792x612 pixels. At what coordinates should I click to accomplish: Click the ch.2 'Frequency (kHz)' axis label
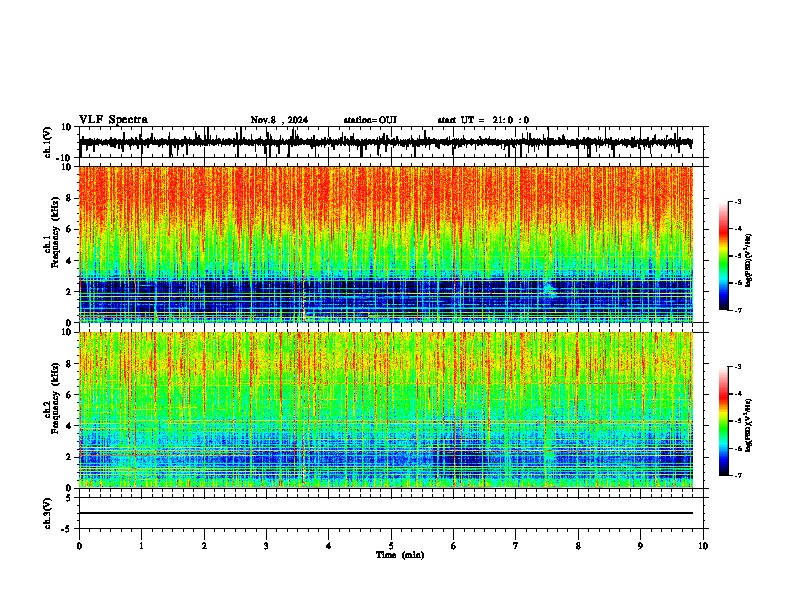pos(54,397)
